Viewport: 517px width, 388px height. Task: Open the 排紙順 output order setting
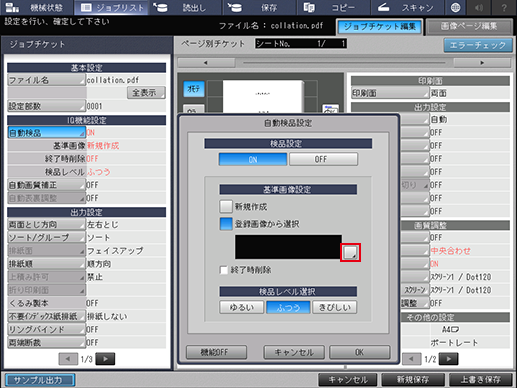coord(46,264)
